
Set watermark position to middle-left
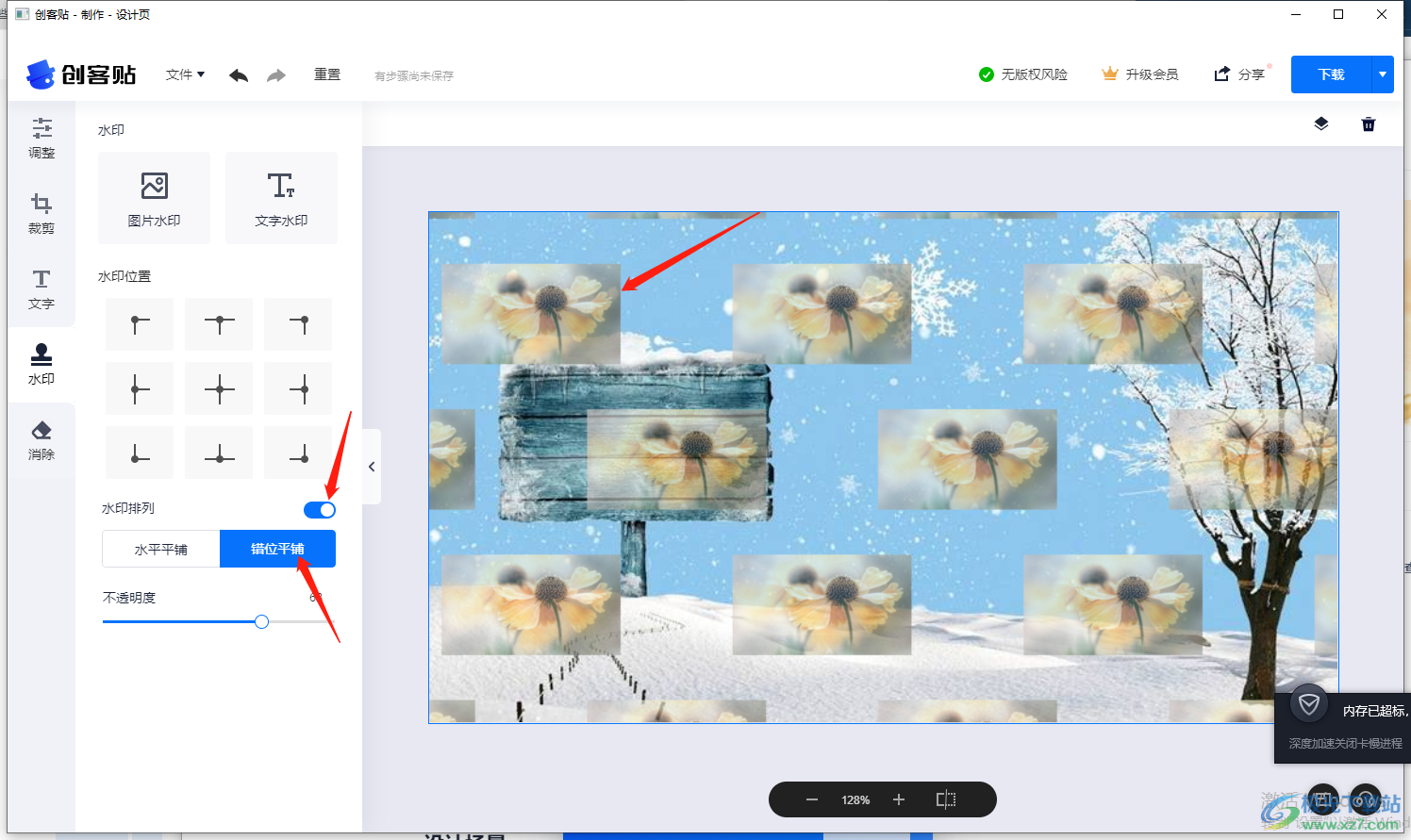[140, 388]
